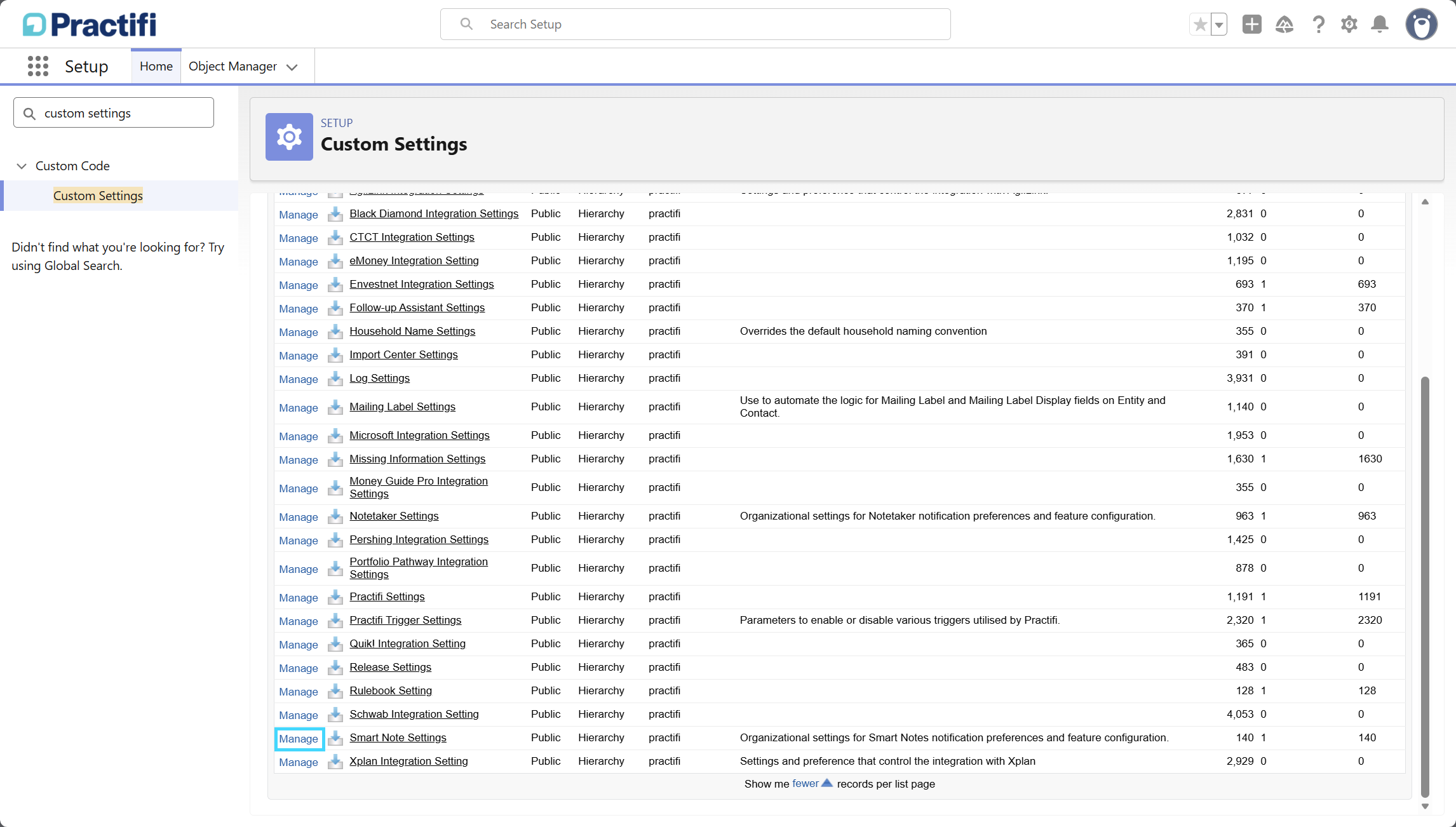Click the Quick Find box containing custom settings
1456x827 pixels.
(x=114, y=112)
